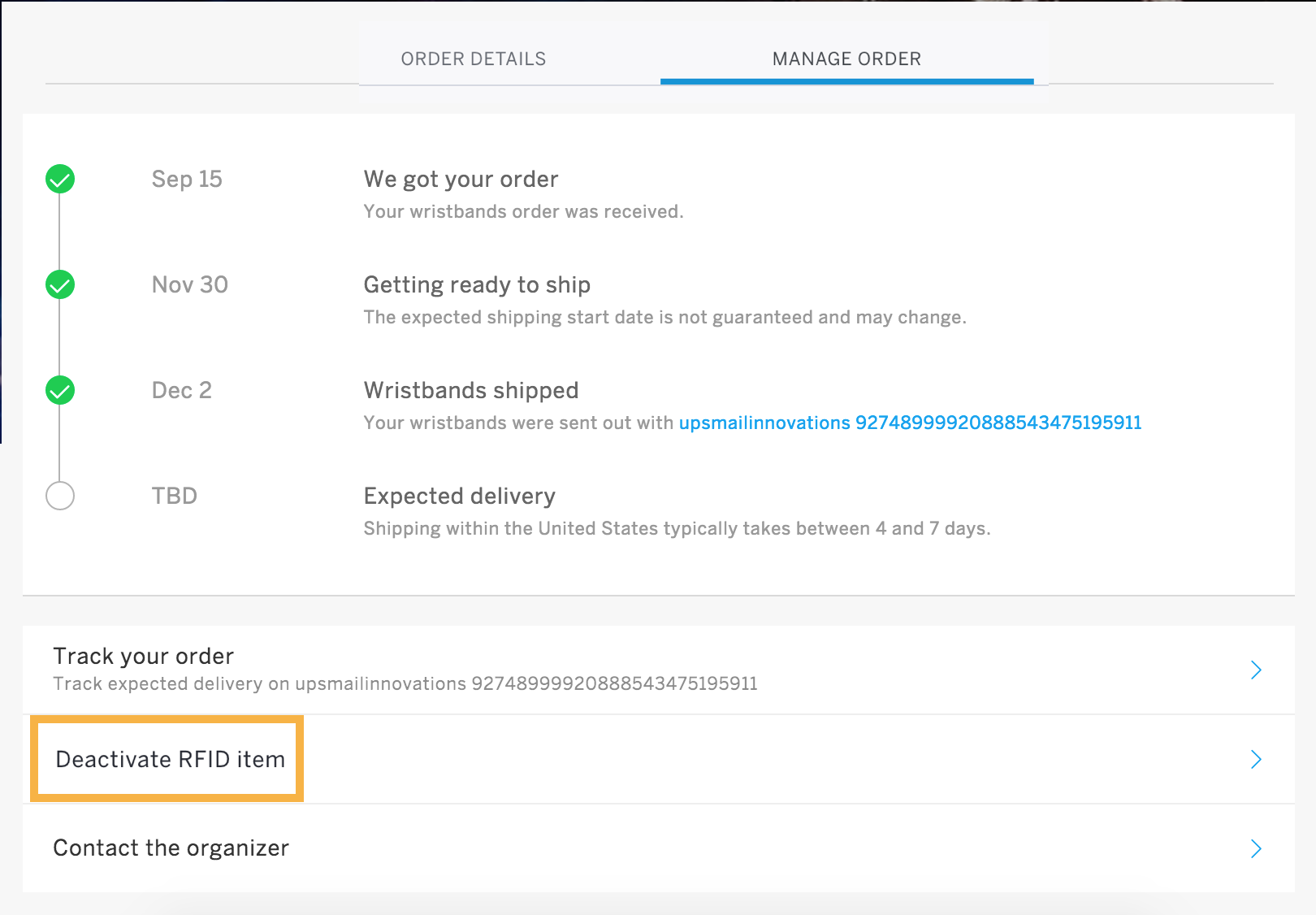This screenshot has width=1316, height=915.
Task: Open the Track your order option
Action: point(144,656)
